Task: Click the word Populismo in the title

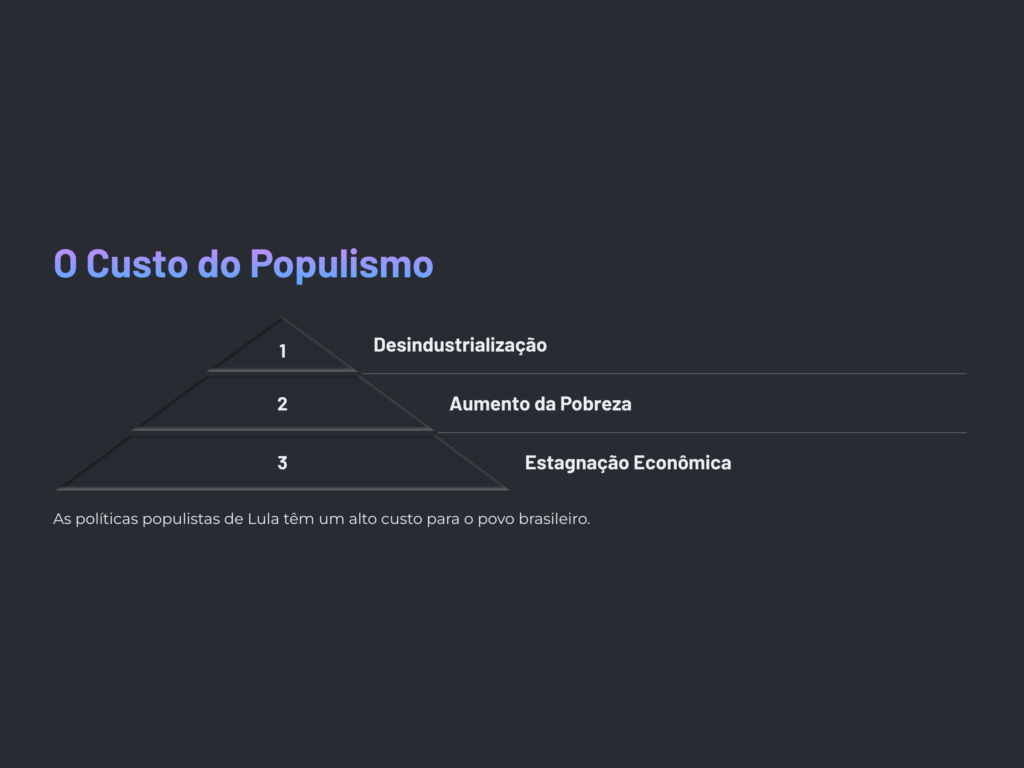Action: [x=342, y=265]
